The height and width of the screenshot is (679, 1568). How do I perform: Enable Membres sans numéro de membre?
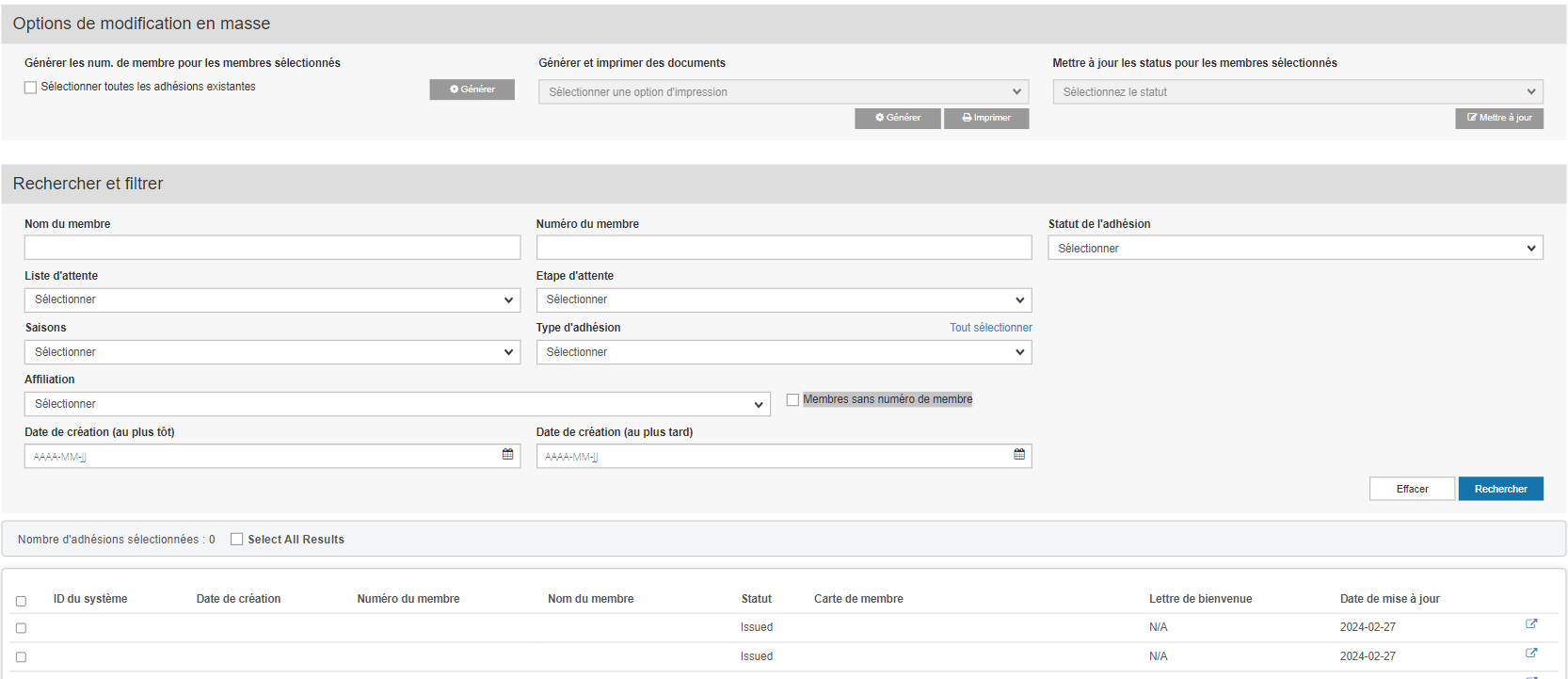pos(792,400)
